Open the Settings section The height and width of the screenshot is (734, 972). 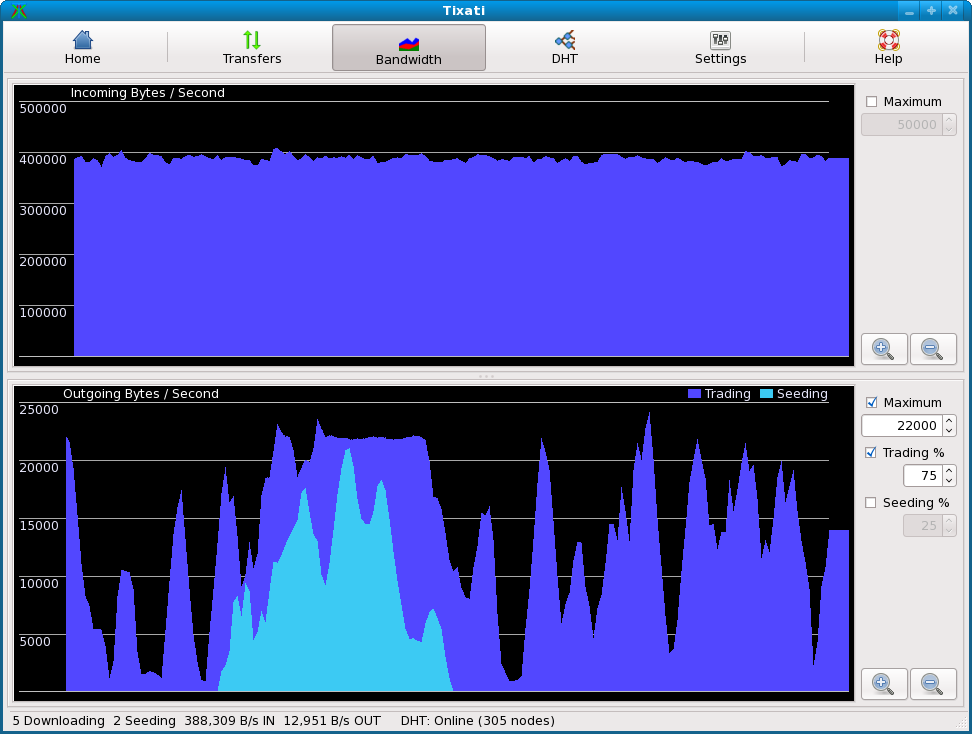720,48
